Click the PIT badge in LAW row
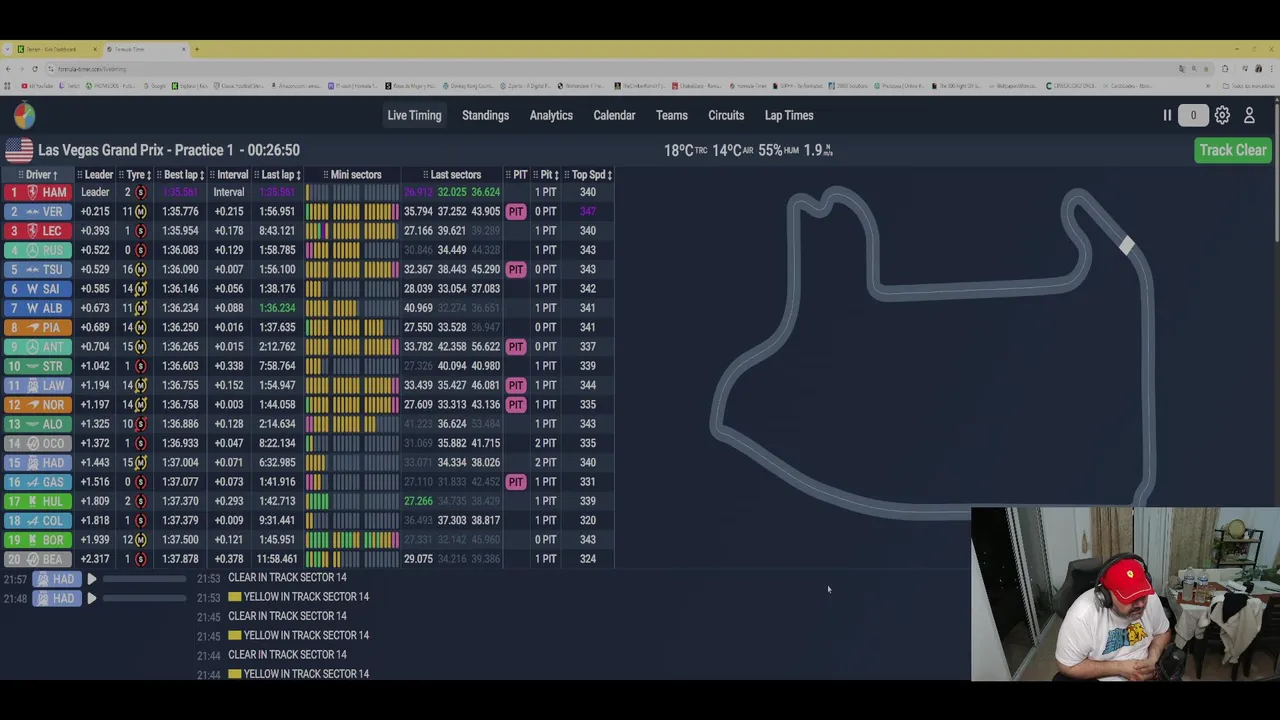Image resolution: width=1280 pixels, height=720 pixels. point(516,385)
